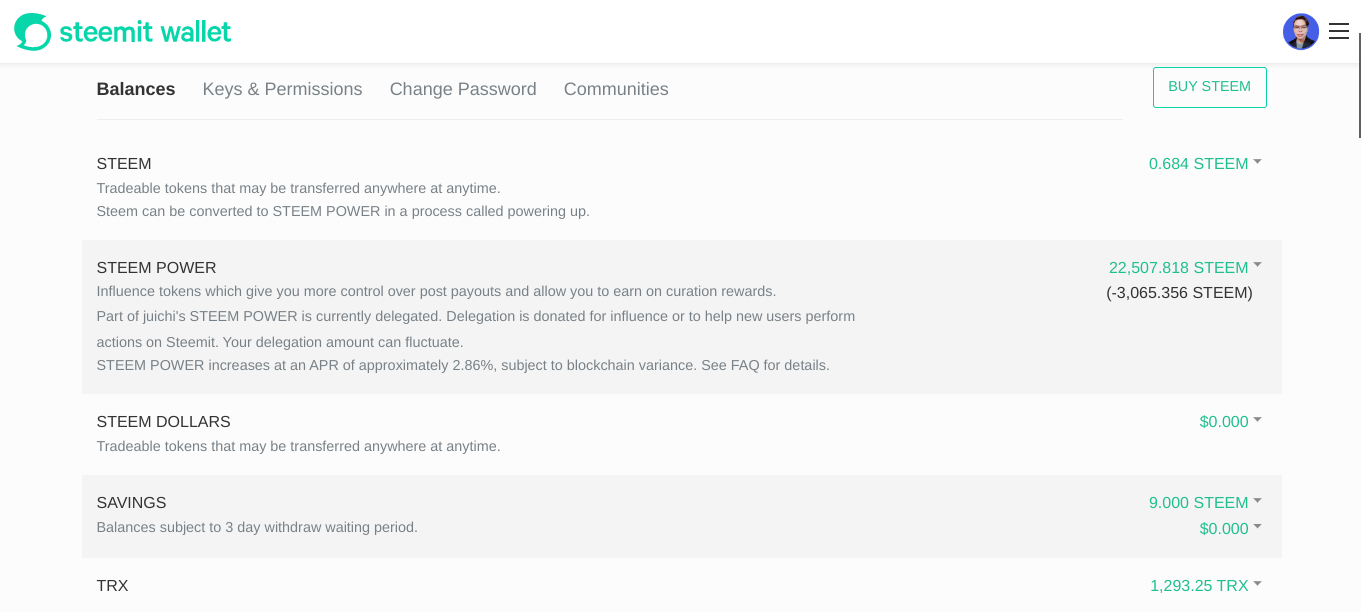The height and width of the screenshot is (612, 1361).
Task: Open the user profile avatar
Action: coord(1300,32)
